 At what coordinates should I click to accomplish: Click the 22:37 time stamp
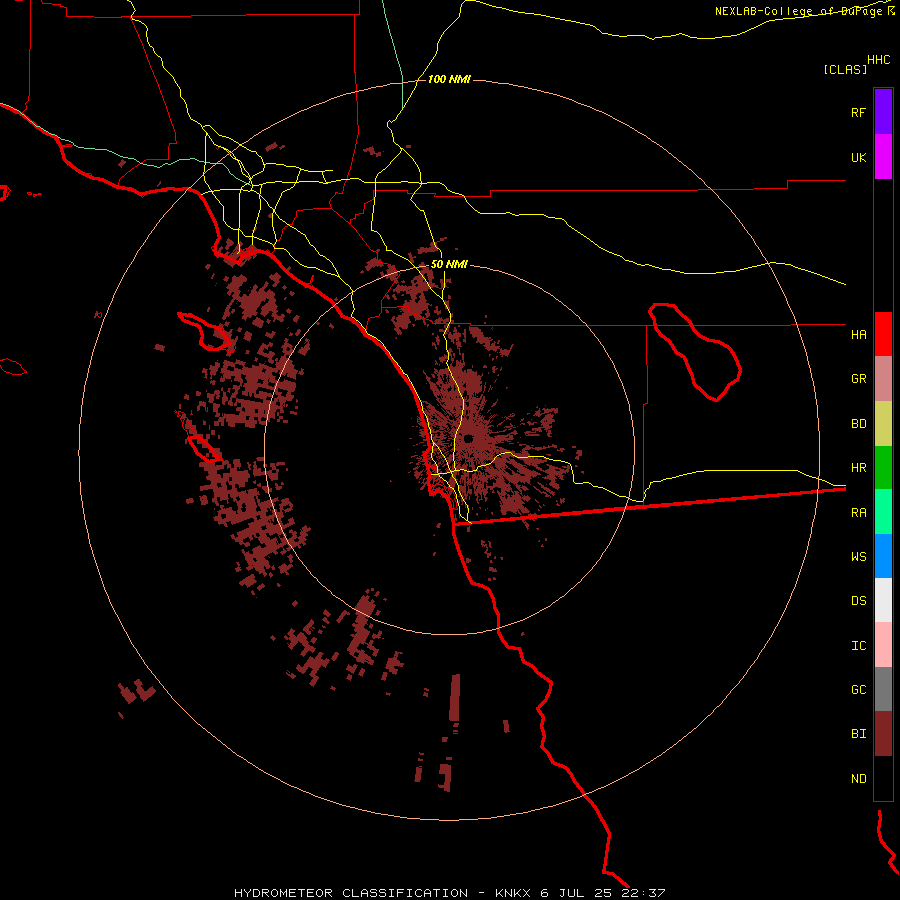643,893
